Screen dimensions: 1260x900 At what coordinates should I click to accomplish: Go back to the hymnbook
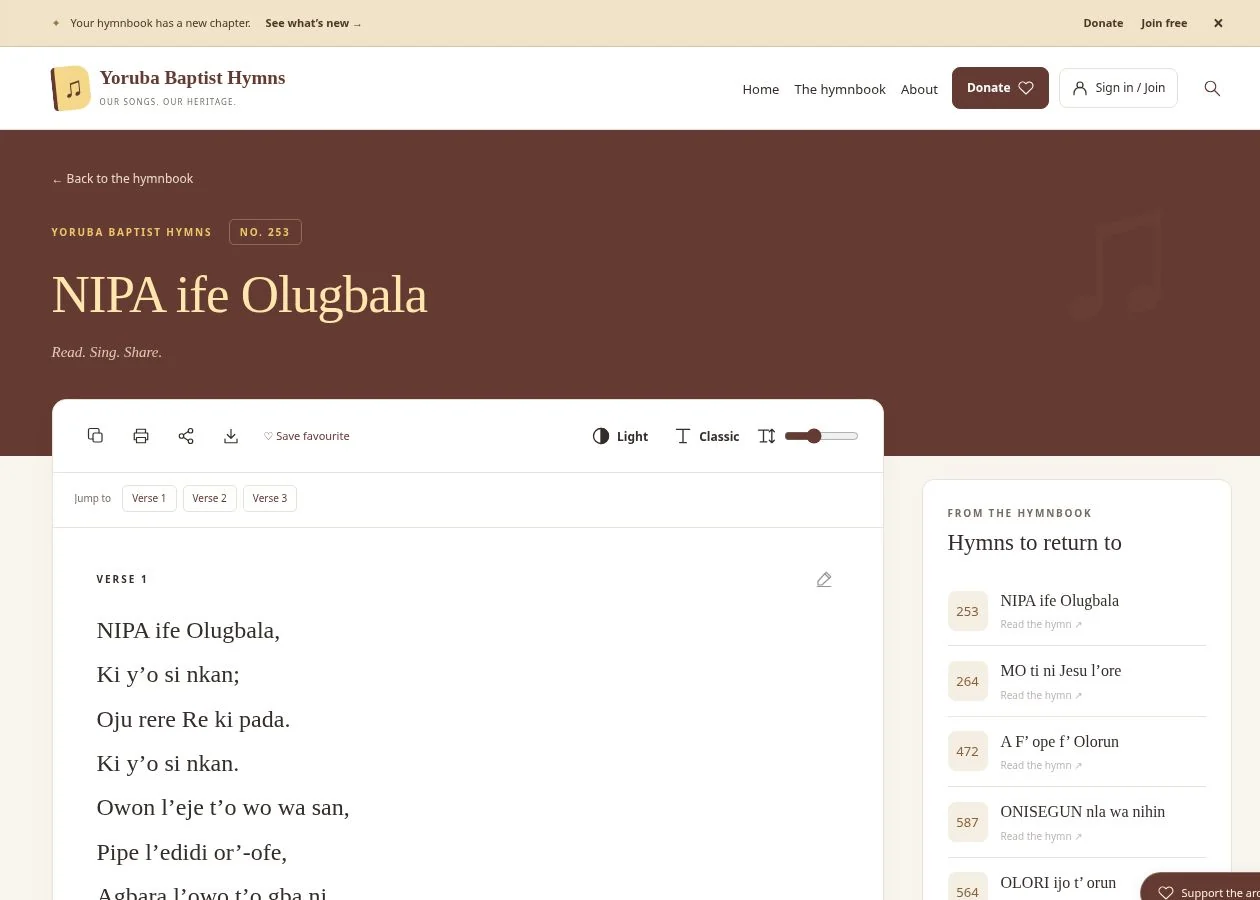pyautogui.click(x=122, y=179)
